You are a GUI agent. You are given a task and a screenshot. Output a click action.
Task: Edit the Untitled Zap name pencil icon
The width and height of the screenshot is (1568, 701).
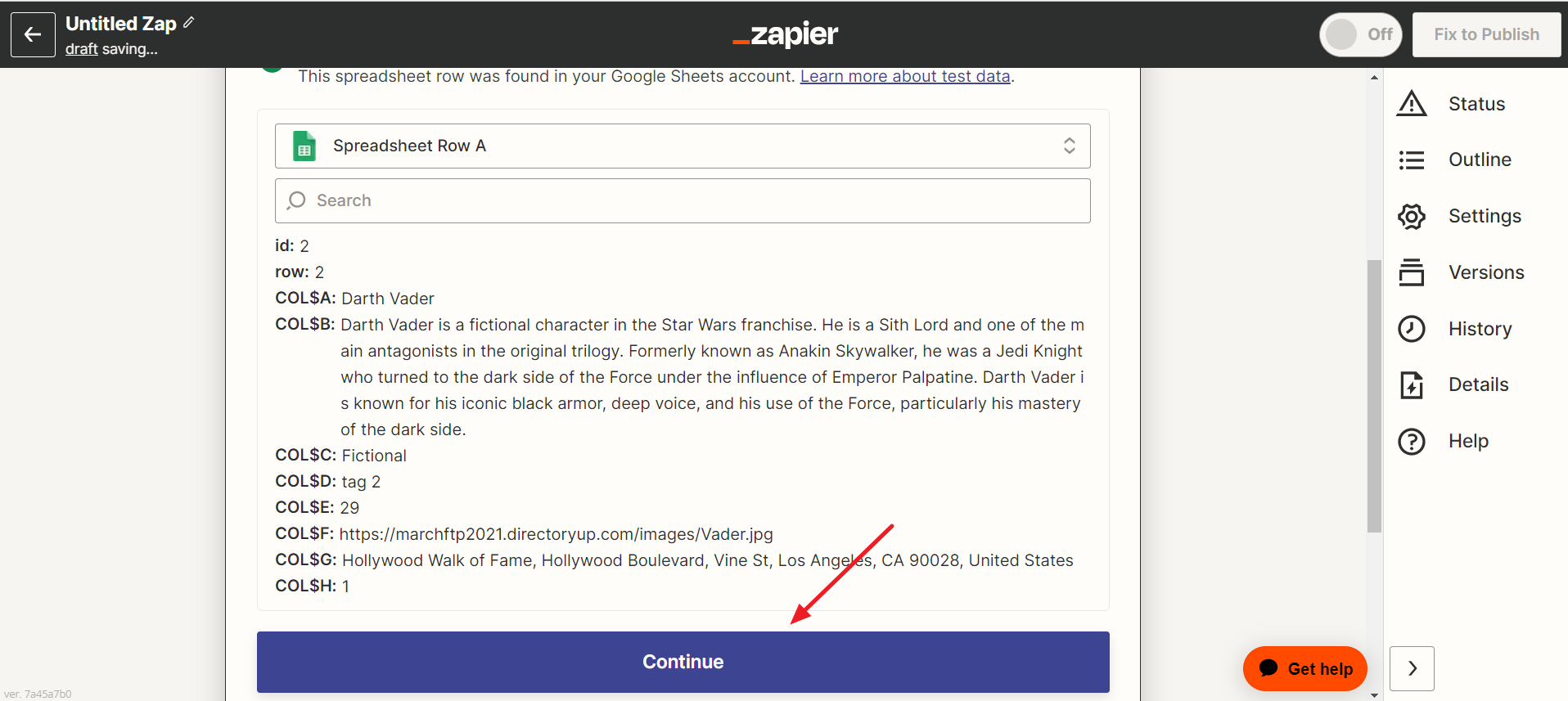point(189,23)
